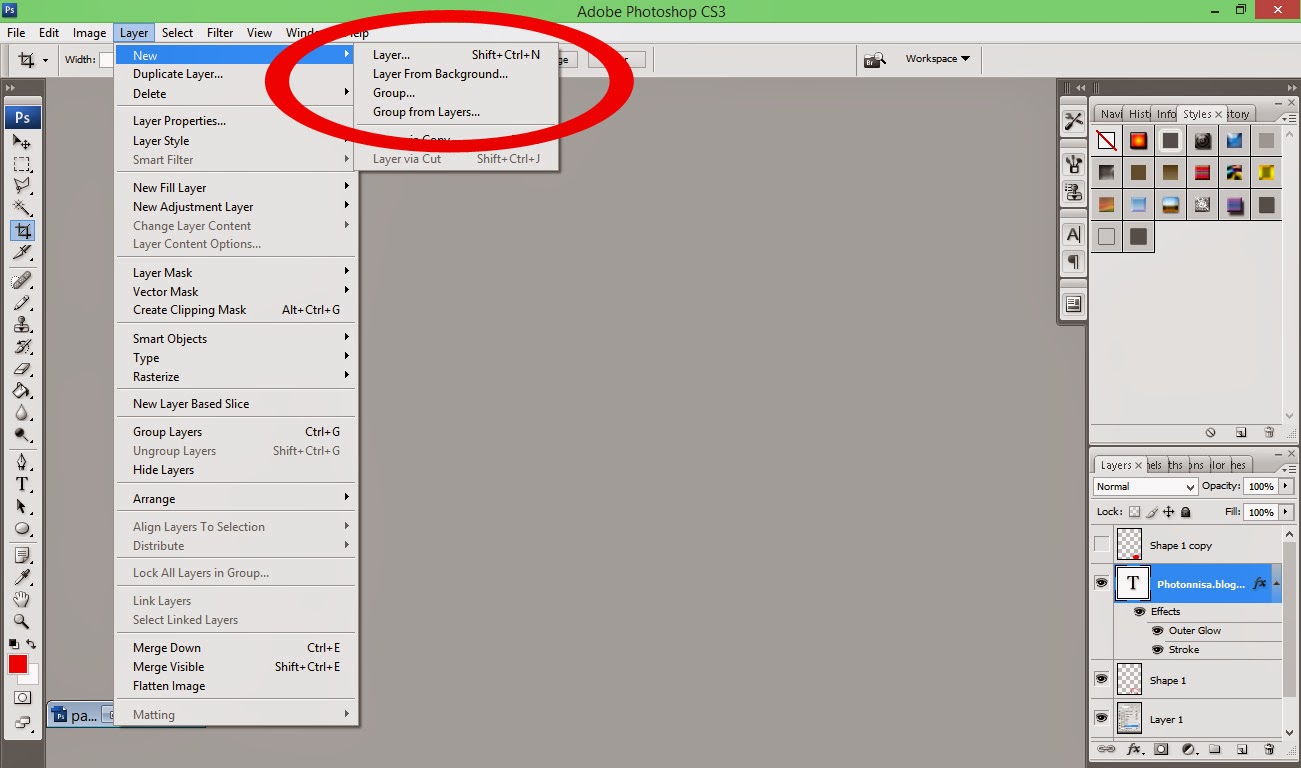Select the Brush tool
This screenshot has width=1301, height=768.
22,302
